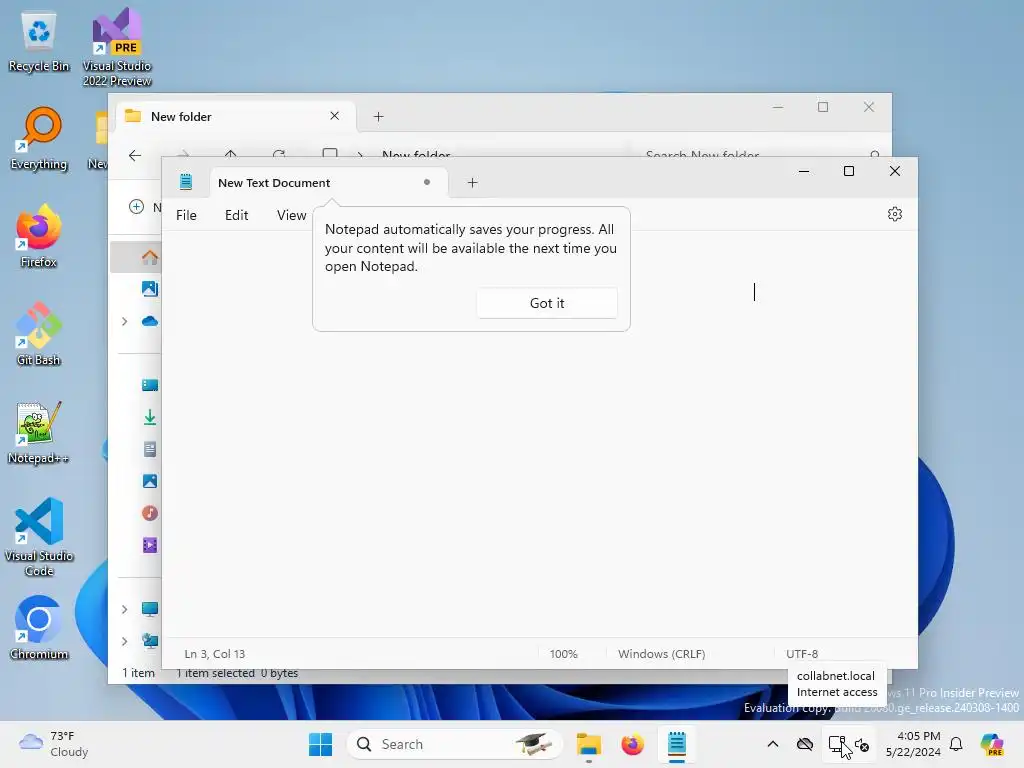Expand Network node in Explorer sidebar

coord(124,641)
